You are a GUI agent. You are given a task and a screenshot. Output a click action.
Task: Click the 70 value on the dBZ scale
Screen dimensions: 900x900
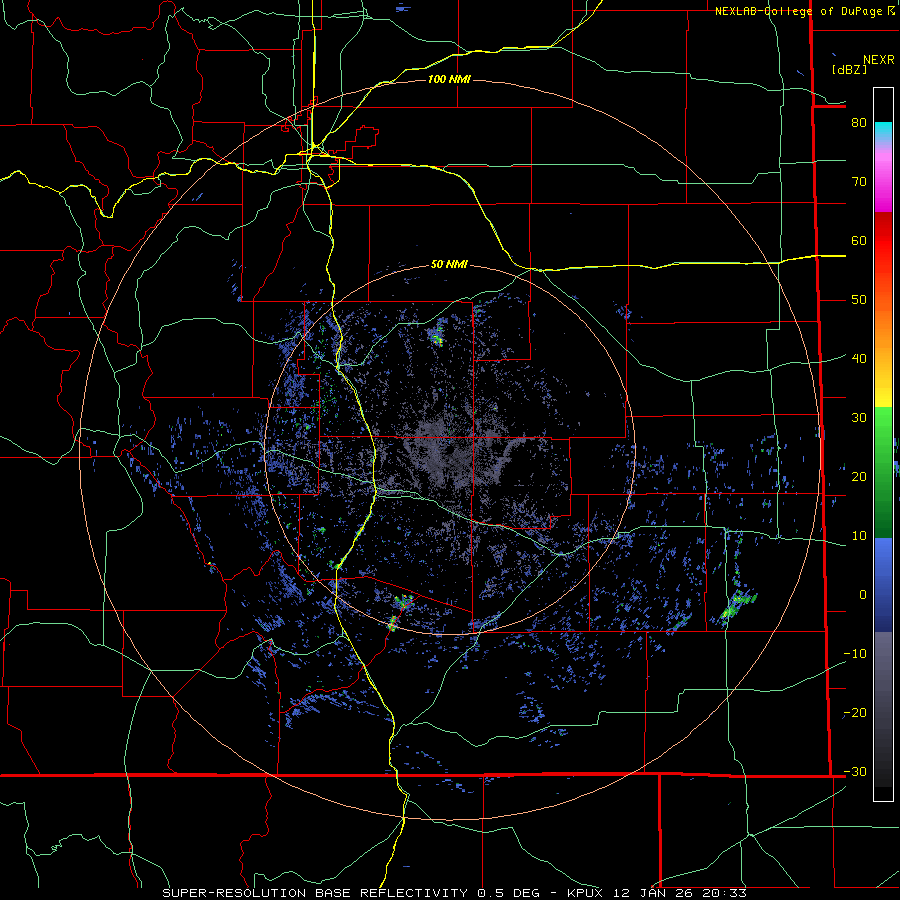click(859, 182)
